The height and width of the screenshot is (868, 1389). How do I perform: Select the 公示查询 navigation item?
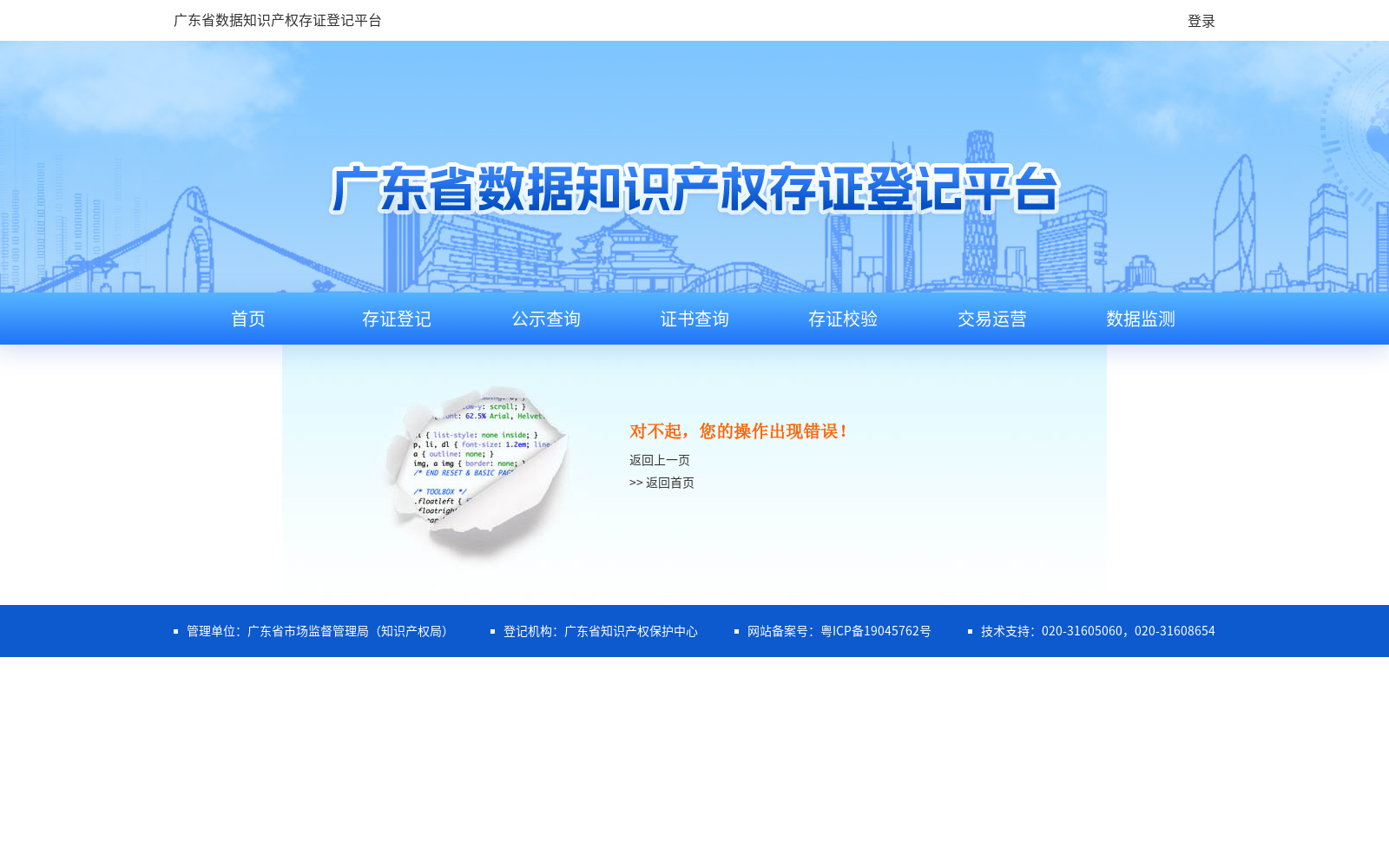click(x=545, y=319)
